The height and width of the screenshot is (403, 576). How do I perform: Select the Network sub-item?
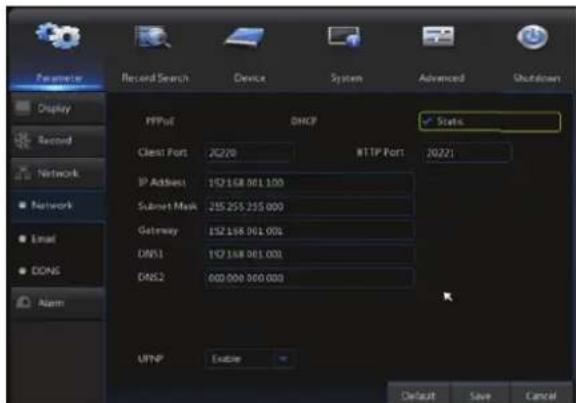(x=58, y=205)
